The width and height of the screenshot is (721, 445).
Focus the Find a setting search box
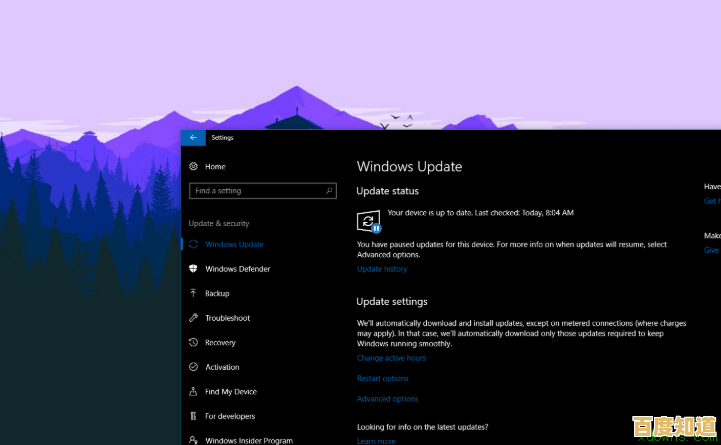263,191
